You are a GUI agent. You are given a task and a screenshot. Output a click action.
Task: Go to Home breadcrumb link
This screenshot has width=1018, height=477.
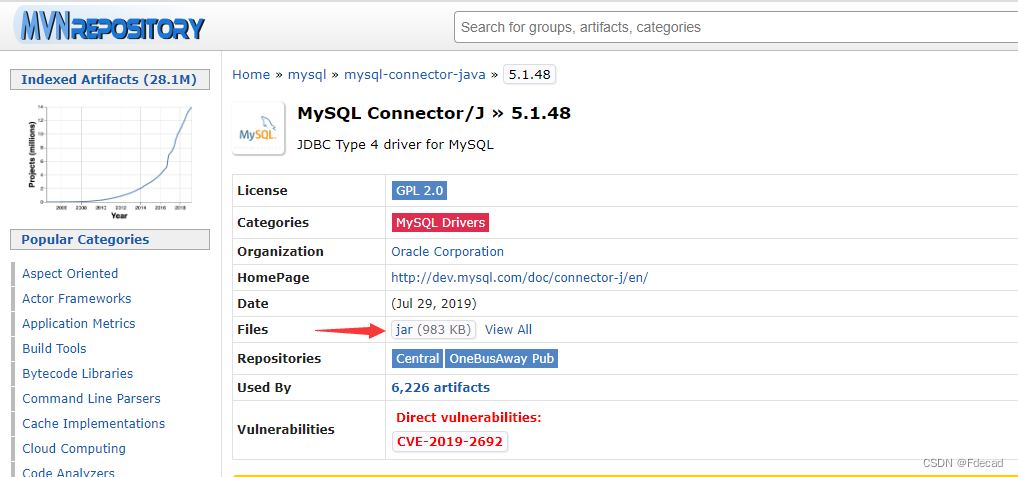tap(251, 75)
